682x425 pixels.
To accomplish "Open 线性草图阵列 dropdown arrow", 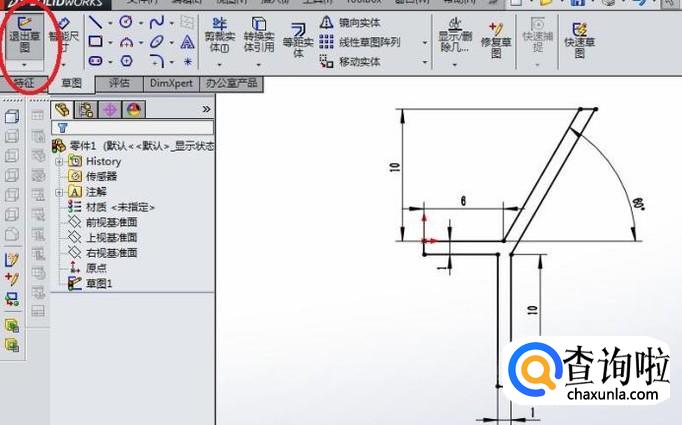I will (425, 43).
